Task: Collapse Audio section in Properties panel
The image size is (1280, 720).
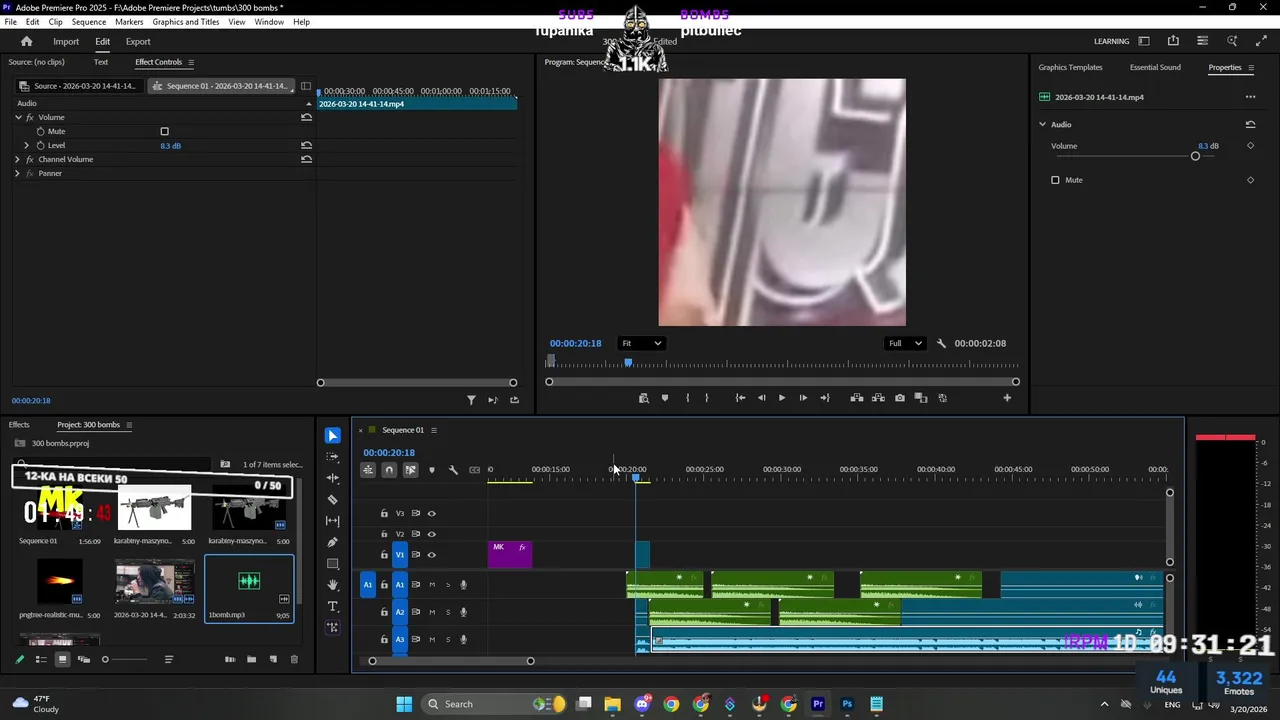Action: (x=1042, y=124)
